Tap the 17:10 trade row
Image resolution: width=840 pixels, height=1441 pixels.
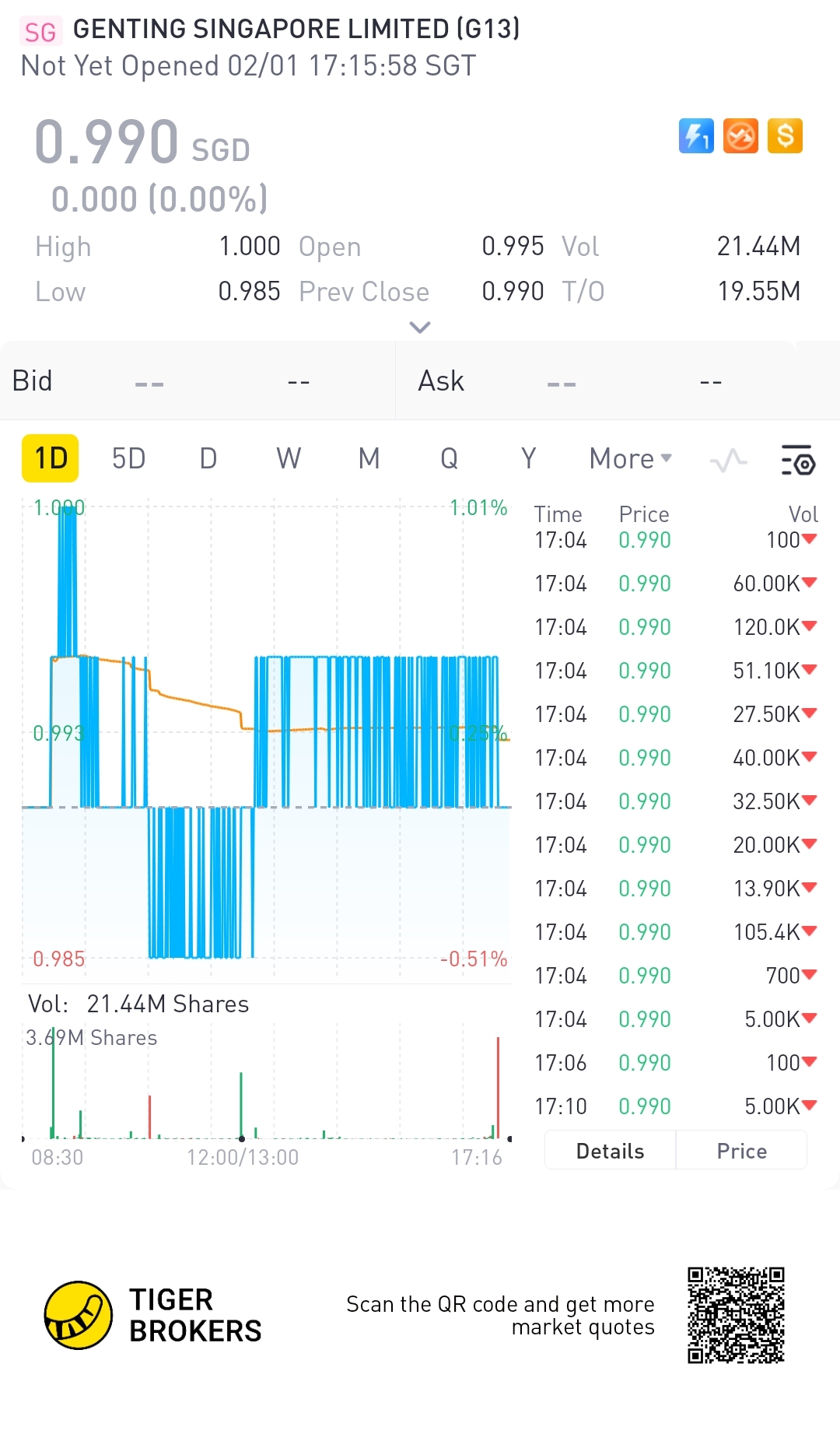point(675,1106)
